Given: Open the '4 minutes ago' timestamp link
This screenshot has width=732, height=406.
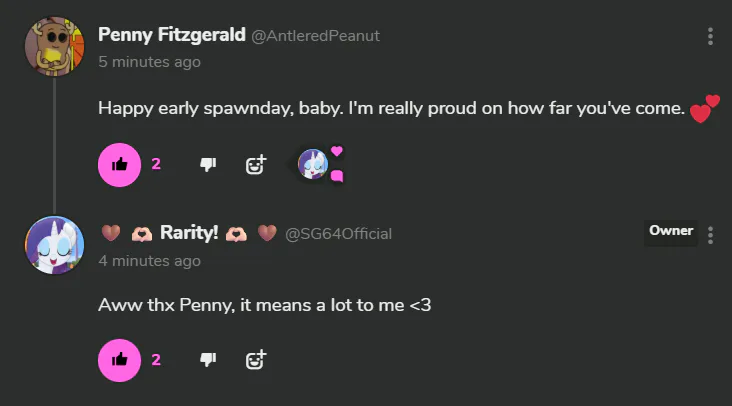Looking at the screenshot, I should pos(149,261).
